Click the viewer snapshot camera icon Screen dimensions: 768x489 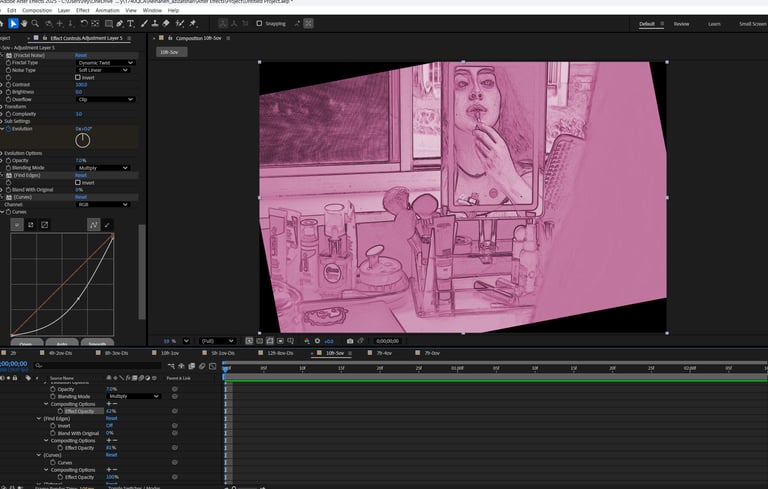(349, 341)
